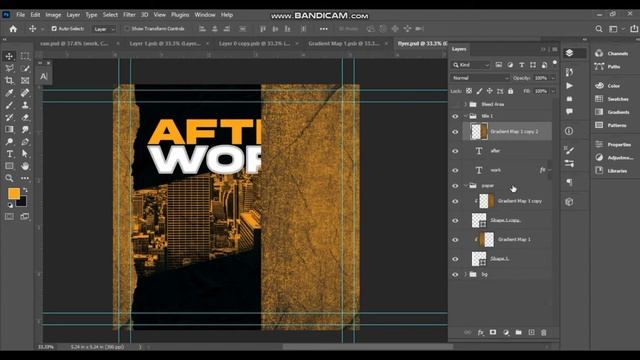Open the File menu
Screen dimensions: 640x360
click(x=20, y=15)
